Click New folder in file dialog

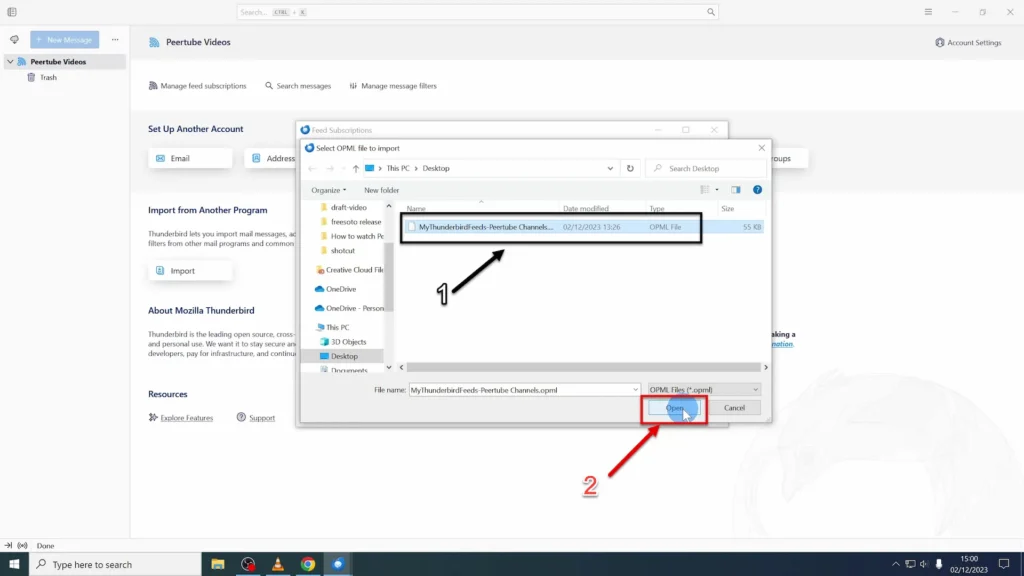(381, 190)
